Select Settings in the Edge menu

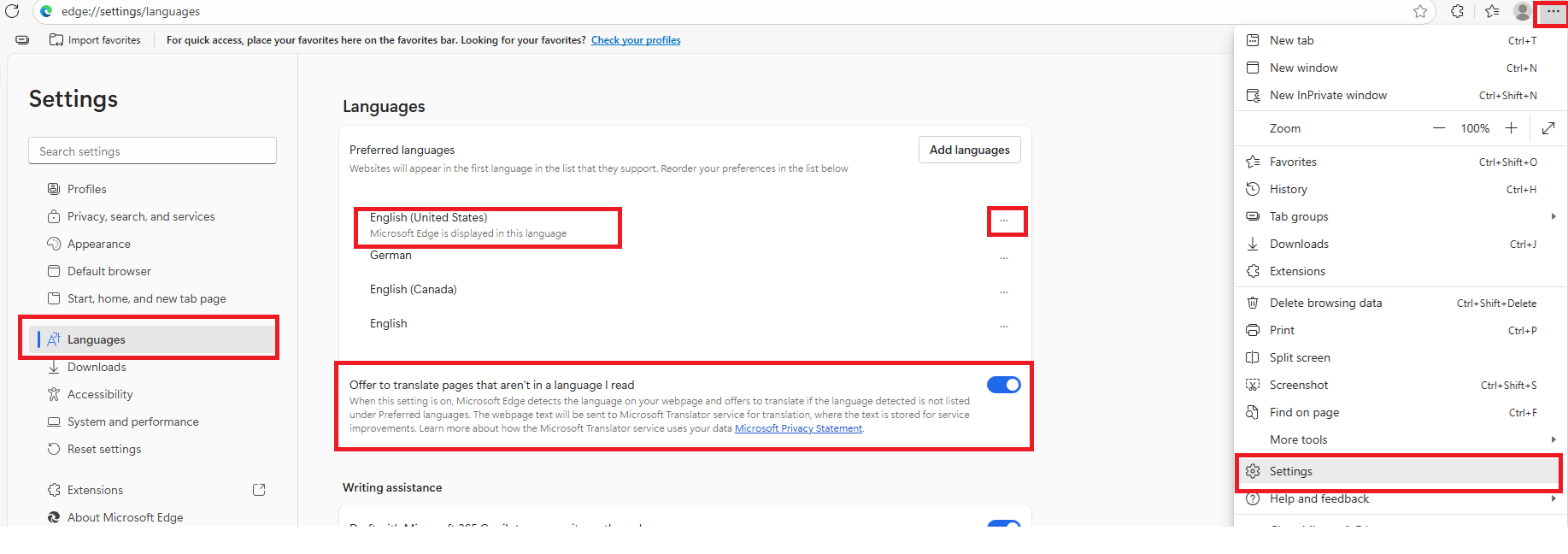tap(1293, 471)
